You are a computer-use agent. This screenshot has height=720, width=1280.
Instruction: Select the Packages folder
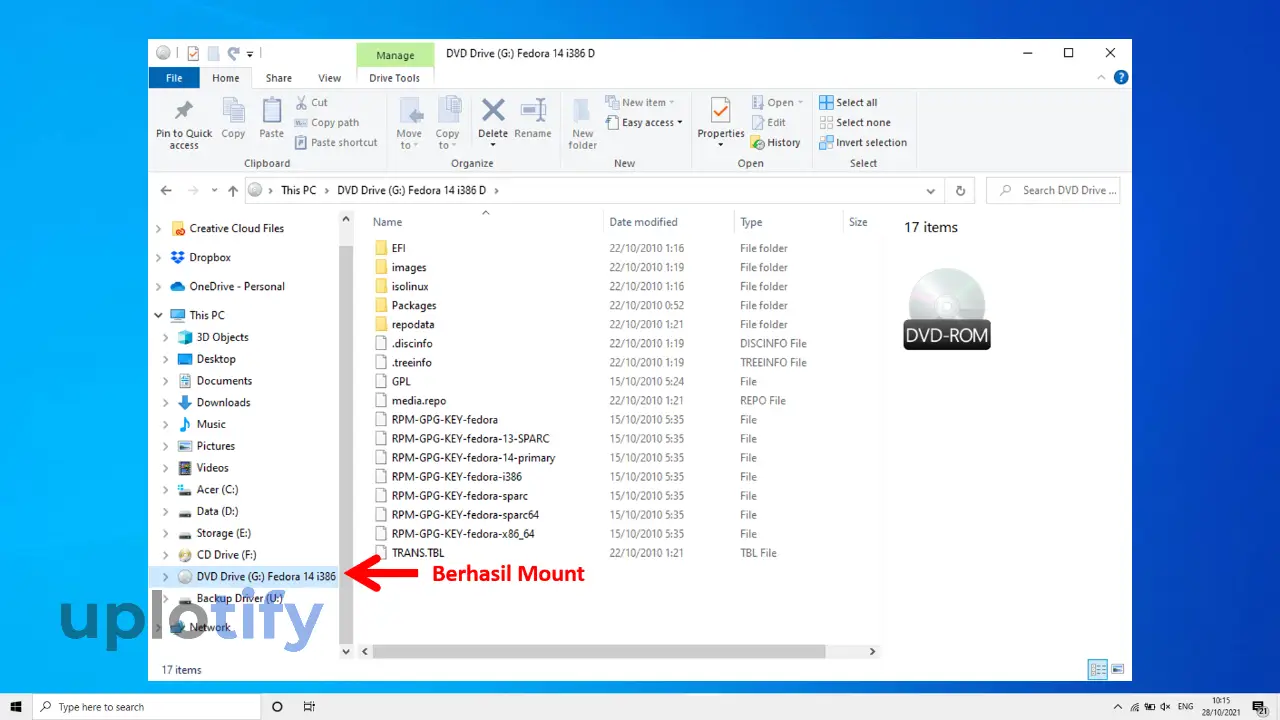pyautogui.click(x=414, y=305)
